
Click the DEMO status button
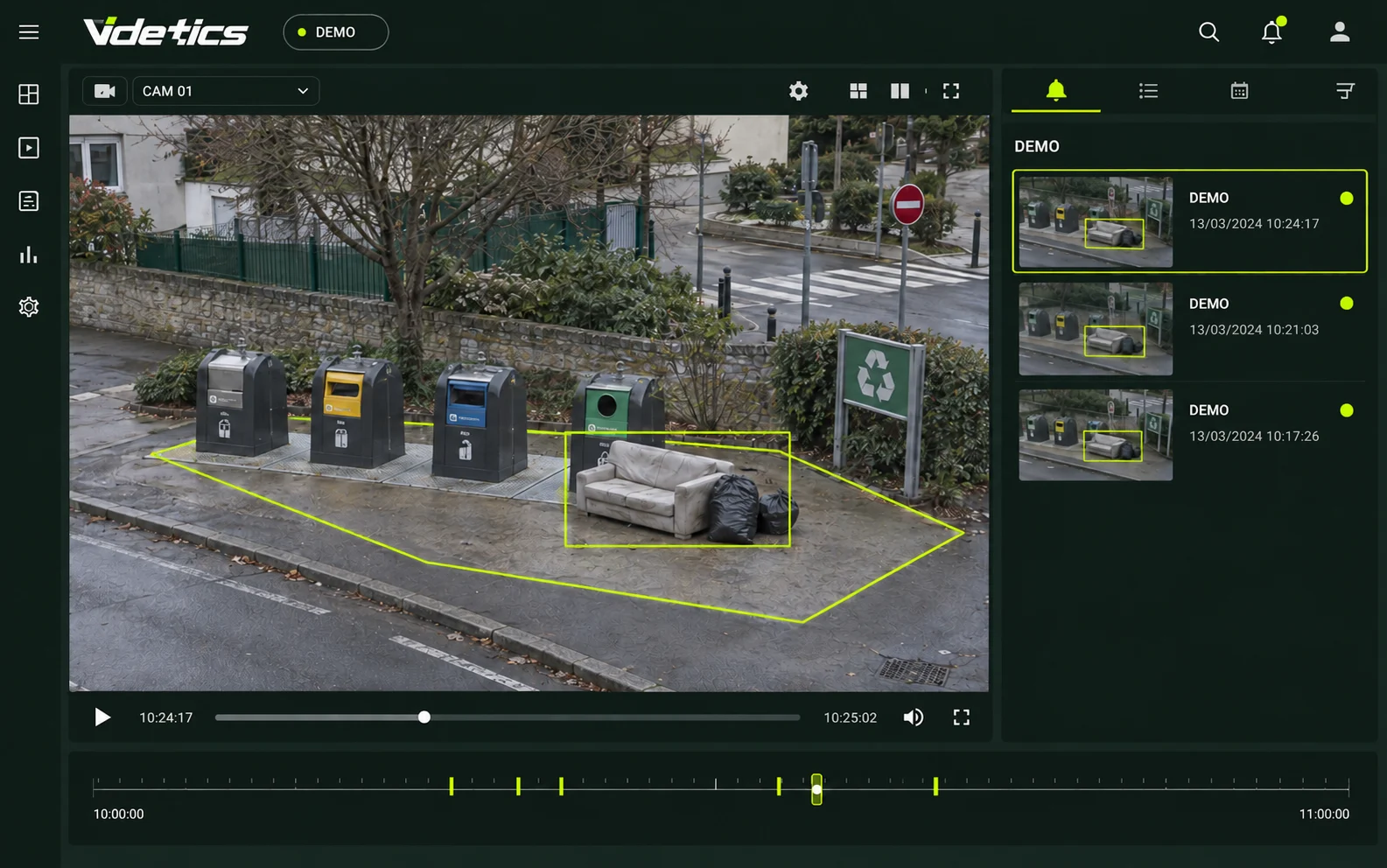point(336,32)
